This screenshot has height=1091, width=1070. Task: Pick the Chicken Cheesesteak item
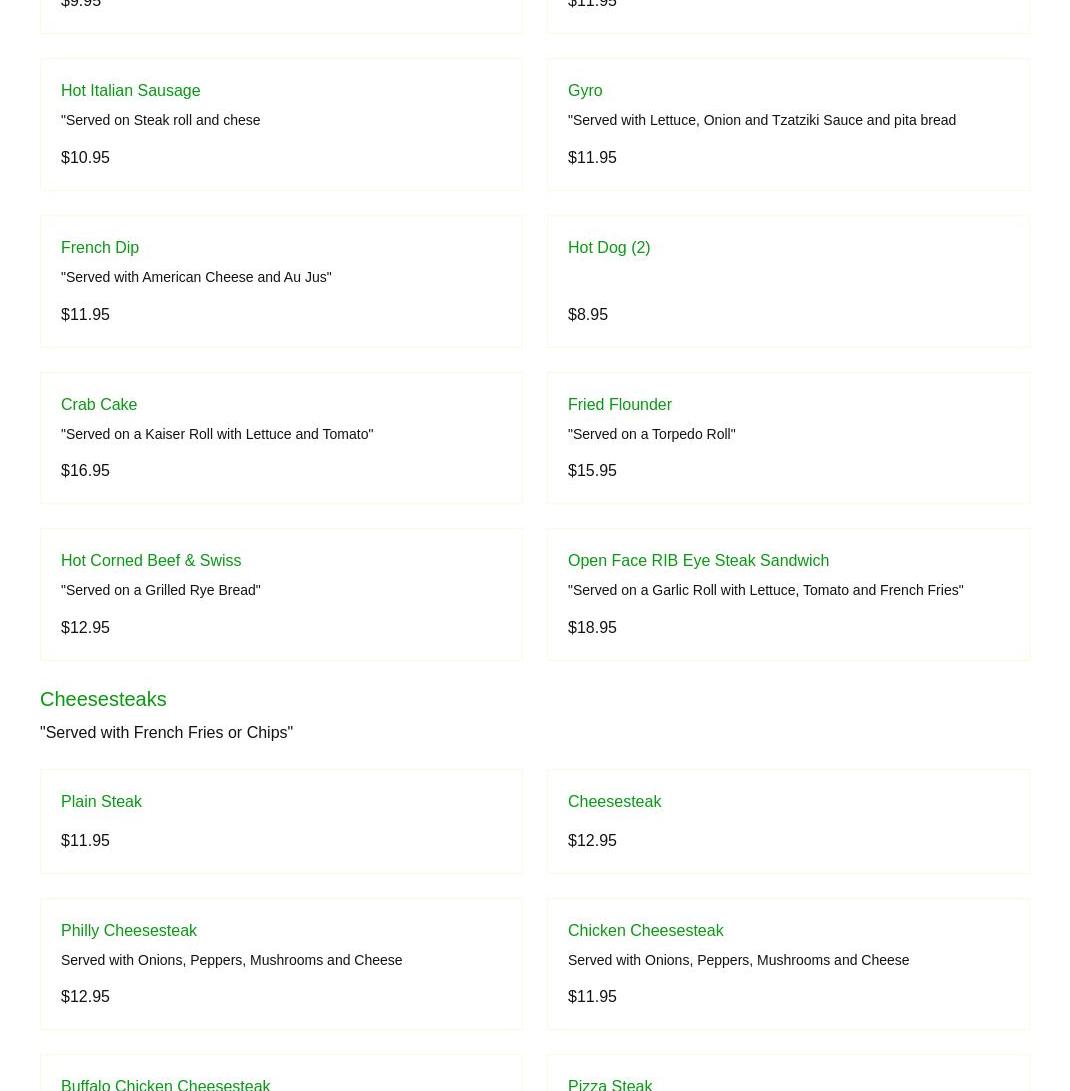click(x=645, y=931)
